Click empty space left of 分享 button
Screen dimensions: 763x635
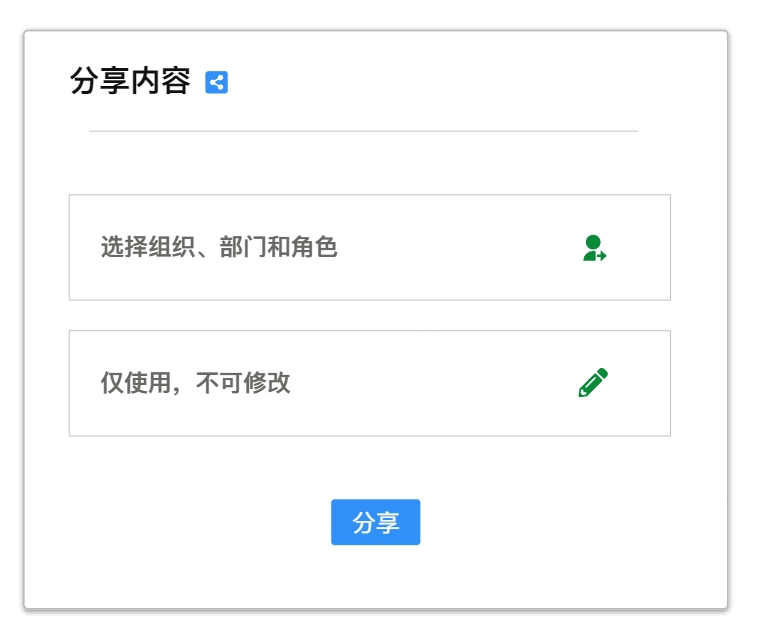click(x=200, y=522)
